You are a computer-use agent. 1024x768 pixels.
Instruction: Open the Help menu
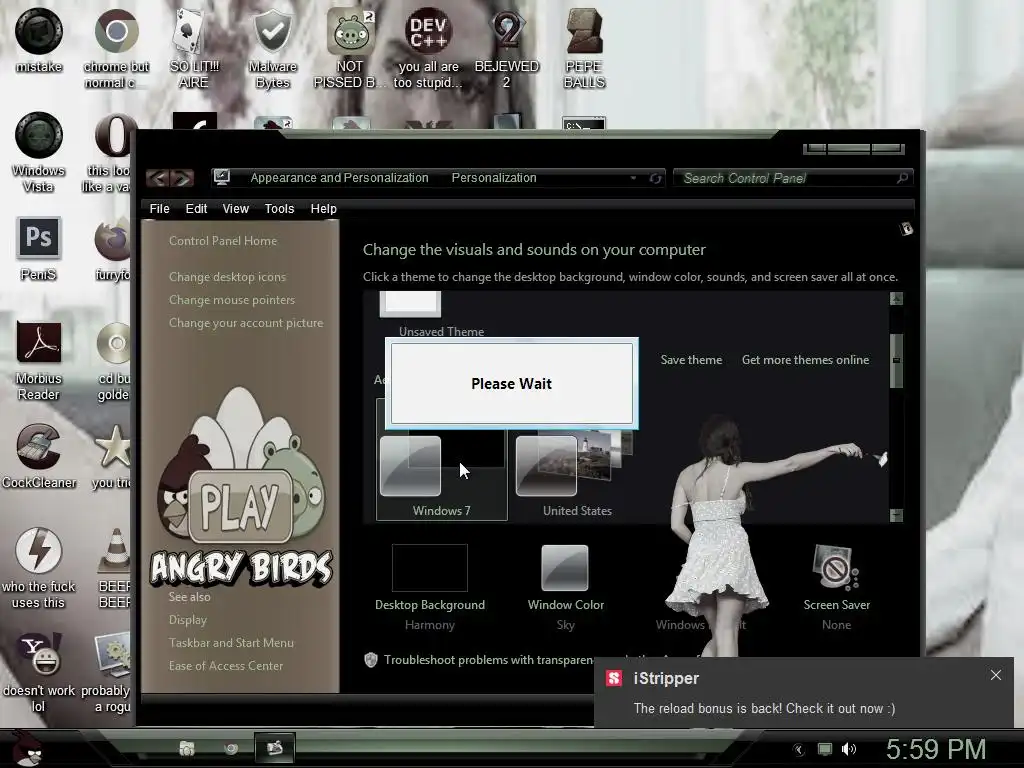323,208
